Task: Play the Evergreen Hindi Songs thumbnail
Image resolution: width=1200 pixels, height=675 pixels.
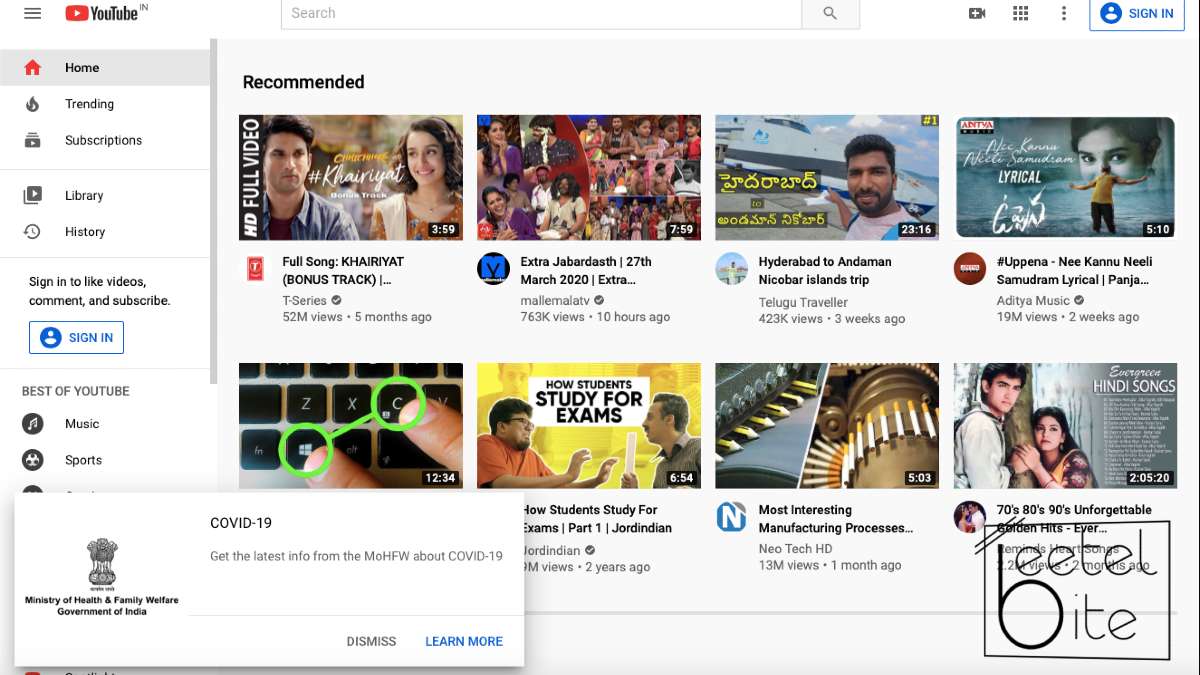Action: [x=1065, y=425]
